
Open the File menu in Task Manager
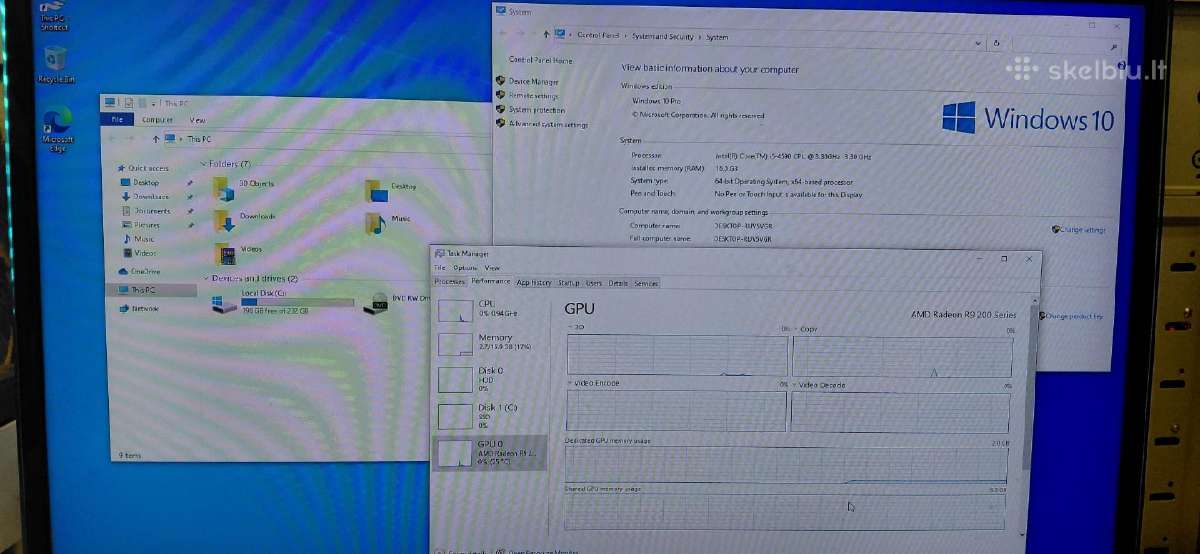[439, 268]
